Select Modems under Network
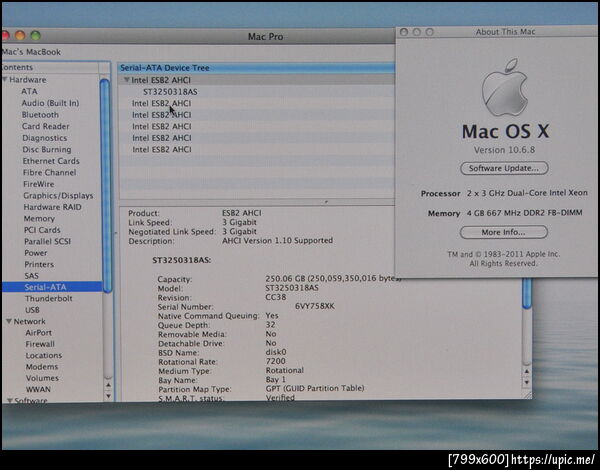This screenshot has width=600, height=470. pos(42,366)
